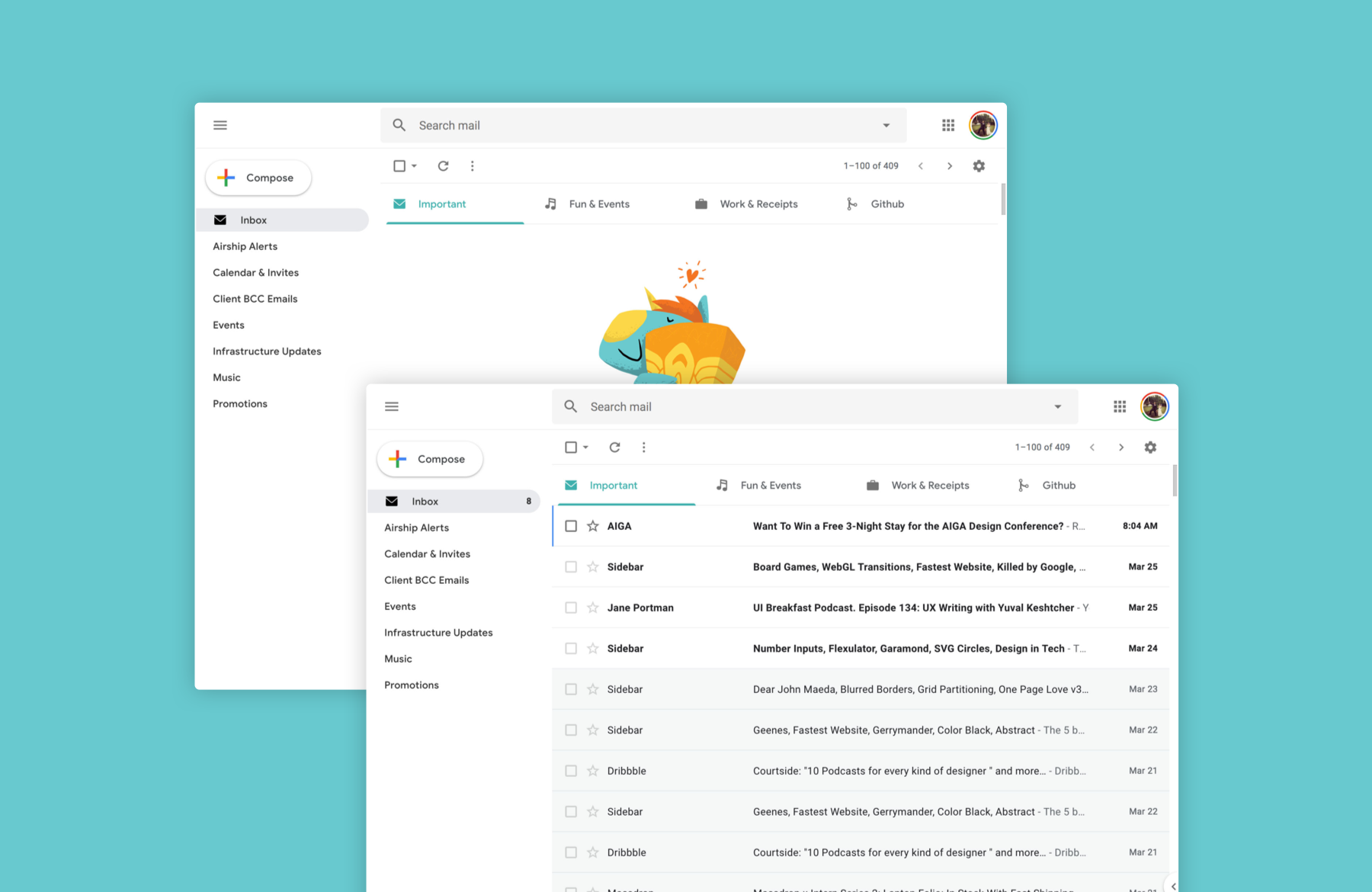This screenshot has width=1372, height=892.
Task: Open select-all dropdown arrow in the front window
Action: click(x=585, y=448)
